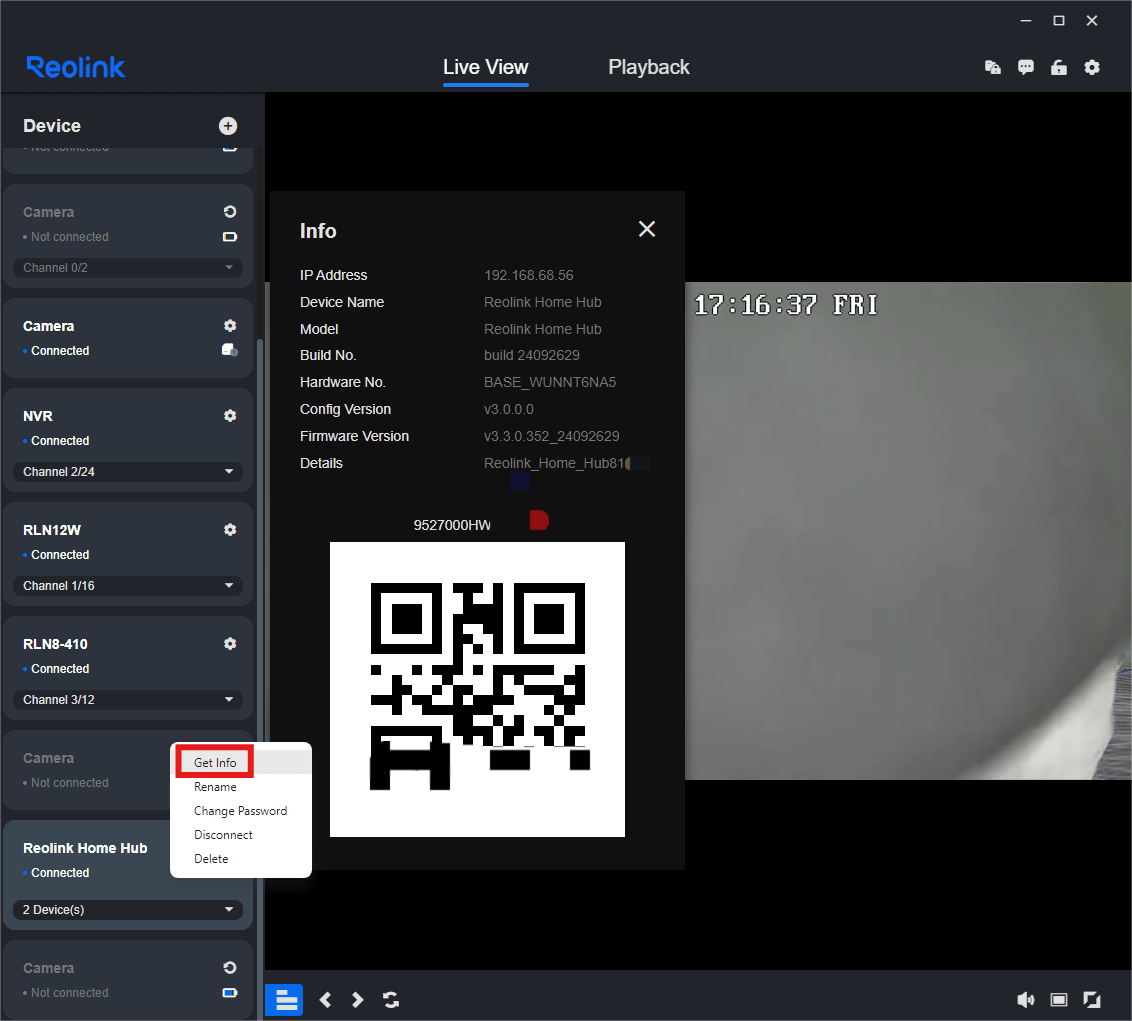The image size is (1132, 1021).
Task: Click config version v3.0.0.0
Action: click(x=508, y=409)
